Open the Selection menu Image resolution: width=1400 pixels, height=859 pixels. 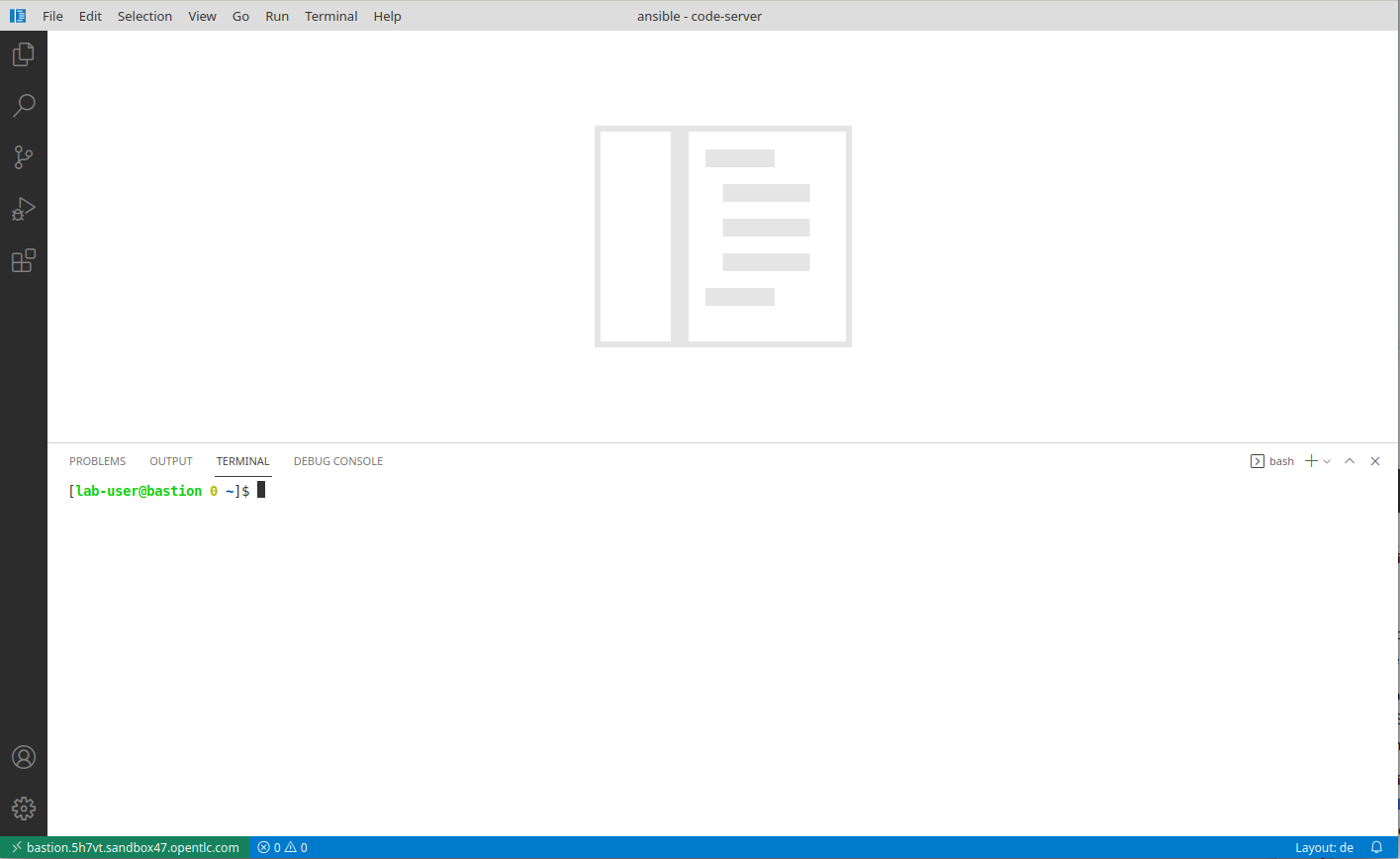pos(144,16)
